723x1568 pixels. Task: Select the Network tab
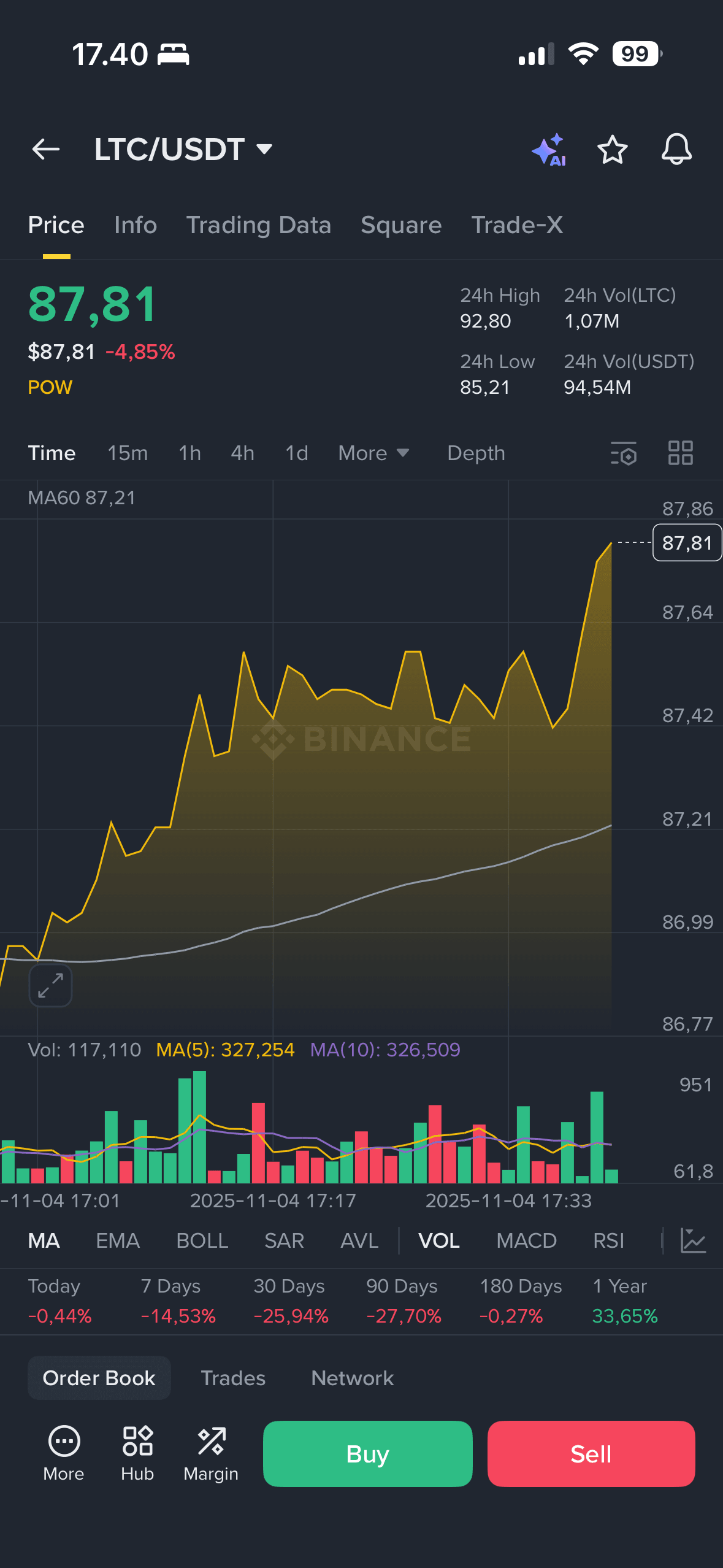tap(352, 1378)
